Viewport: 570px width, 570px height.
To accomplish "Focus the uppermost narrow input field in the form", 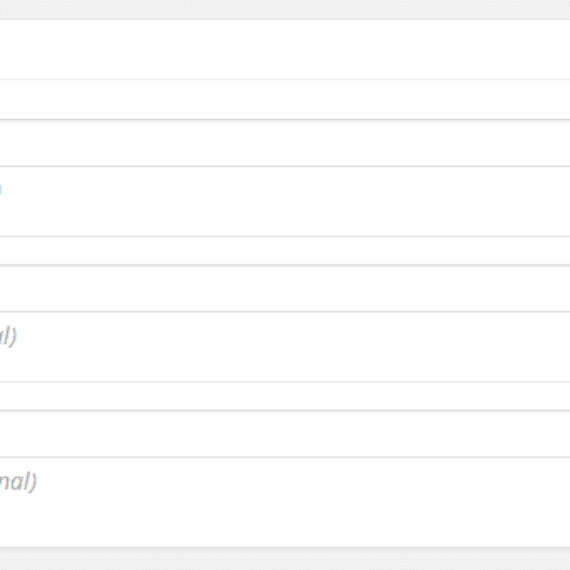I will tap(285, 99).
